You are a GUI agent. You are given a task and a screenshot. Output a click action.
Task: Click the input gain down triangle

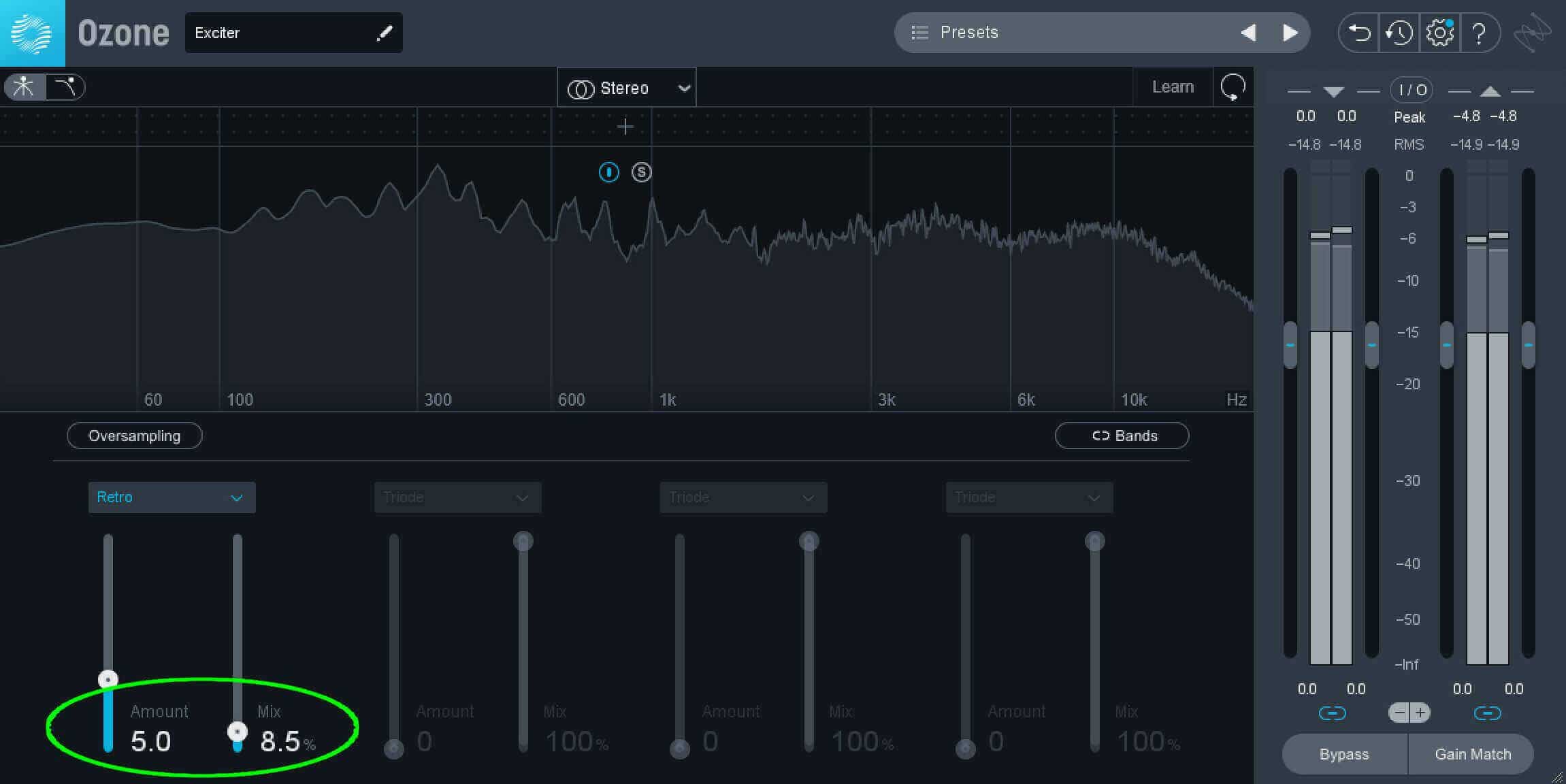tap(1333, 91)
